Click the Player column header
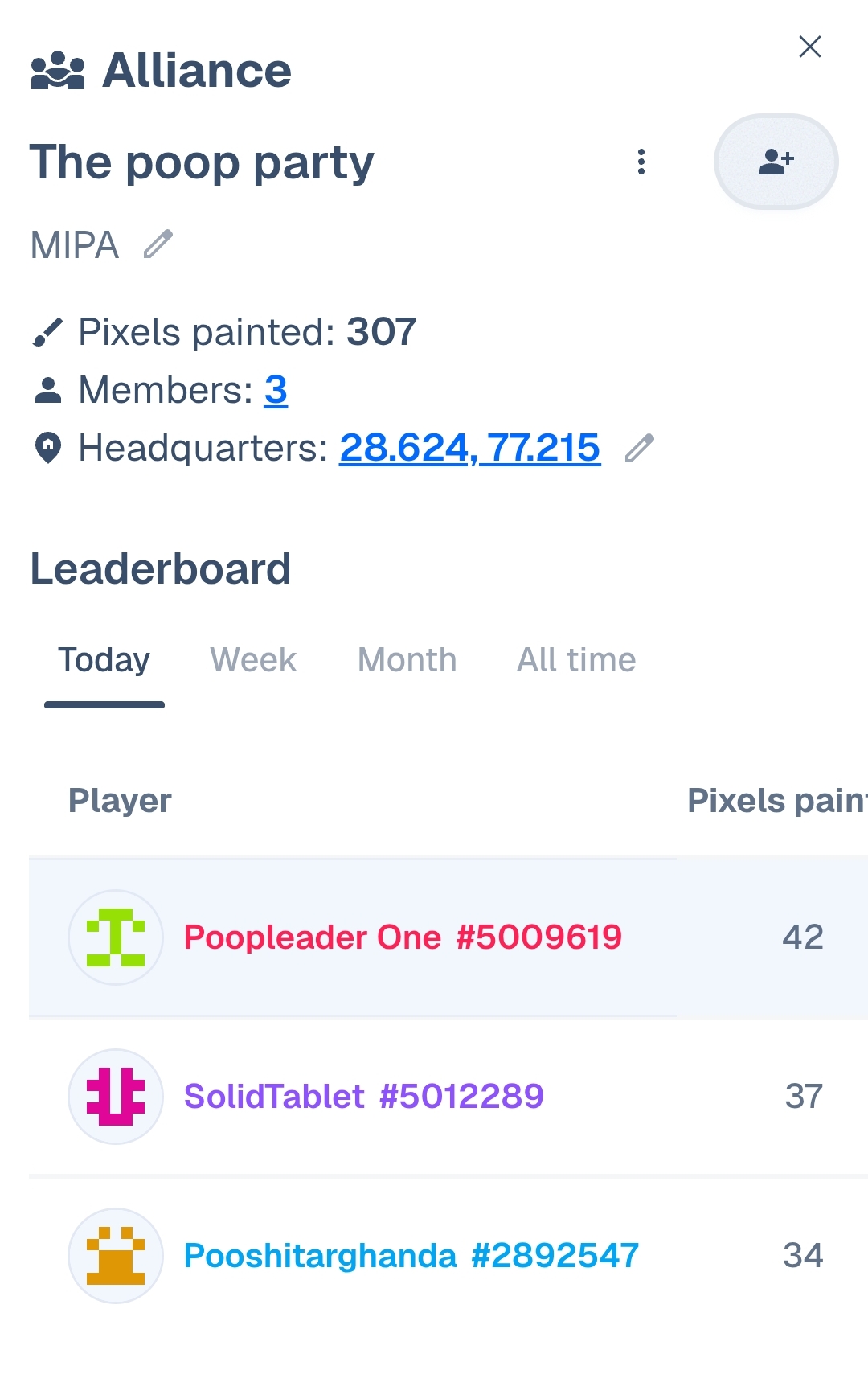868x1399 pixels. coord(120,801)
